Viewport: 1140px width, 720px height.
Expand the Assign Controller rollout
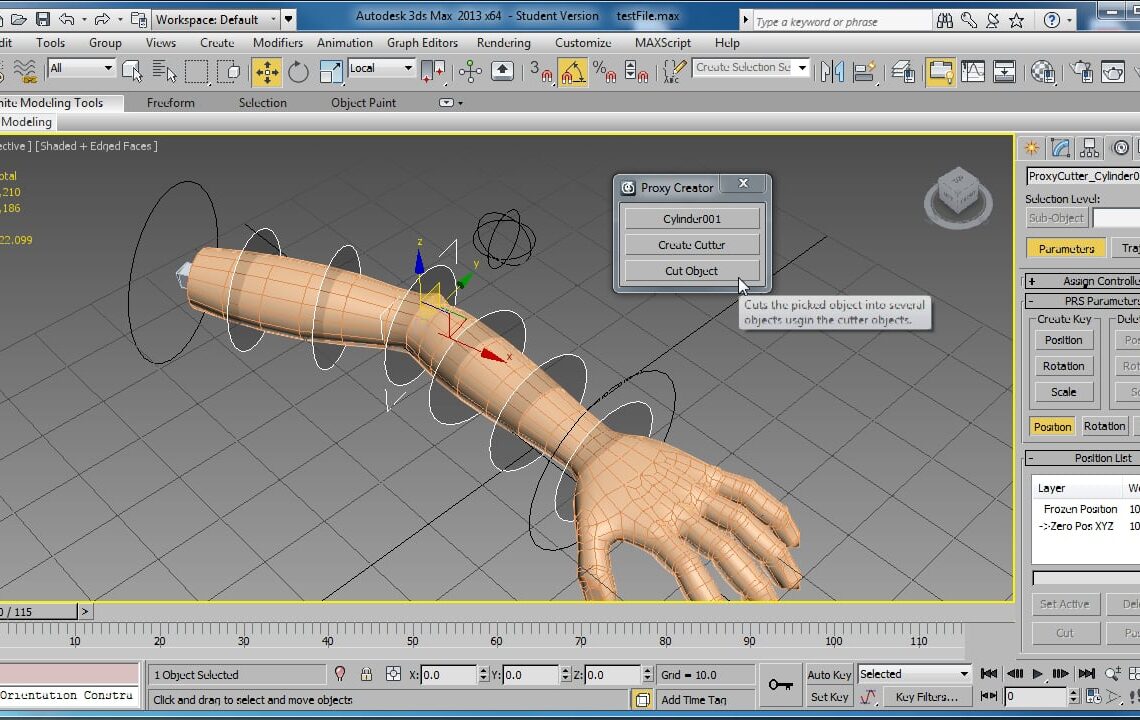(1080, 281)
